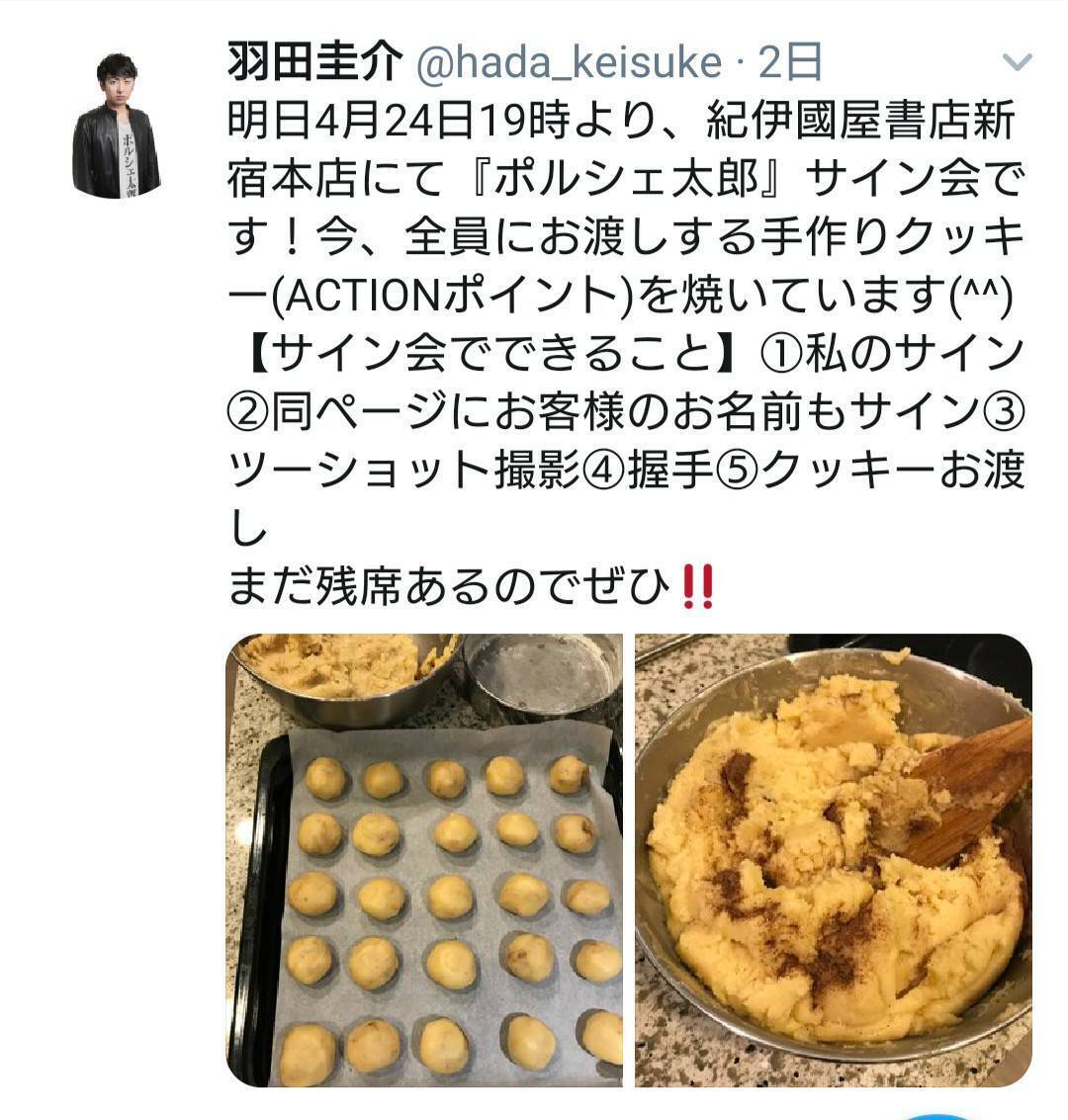Viewport: 1068px width, 1120px height.
Task: Click the red double exclamation emoji
Action: click(x=697, y=587)
